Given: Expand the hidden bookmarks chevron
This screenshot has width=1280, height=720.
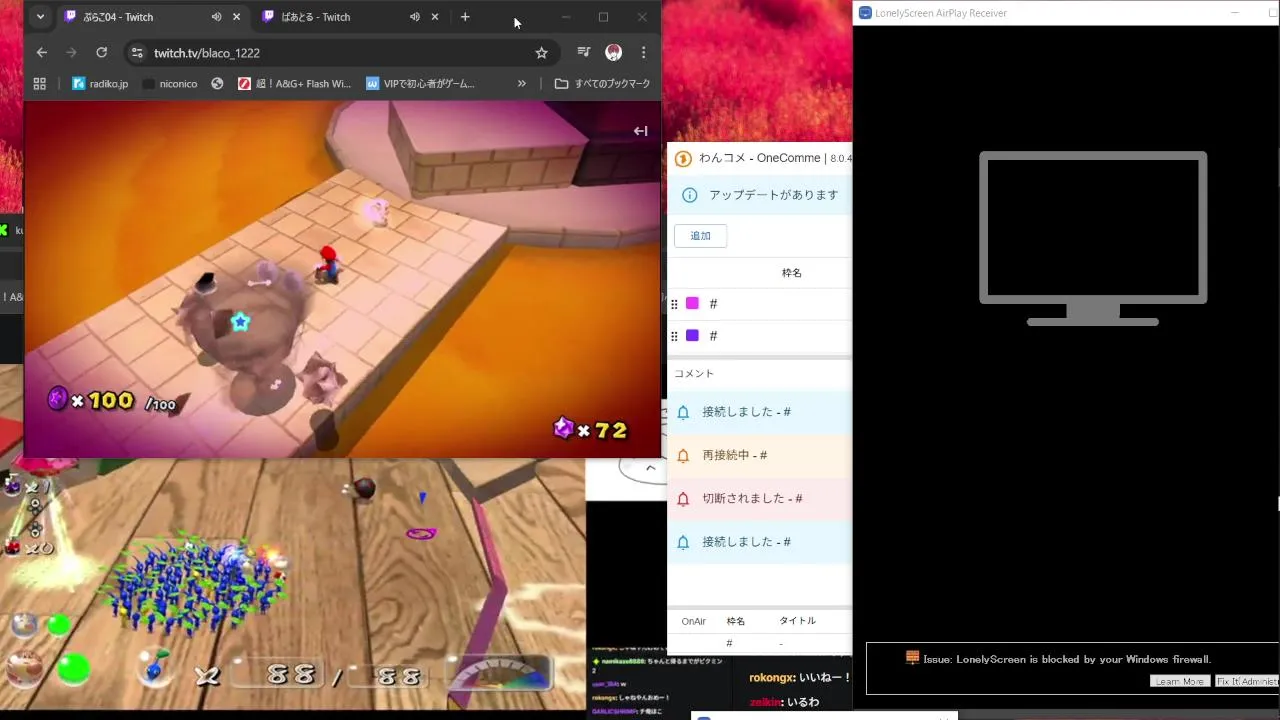Looking at the screenshot, I should tap(521, 84).
